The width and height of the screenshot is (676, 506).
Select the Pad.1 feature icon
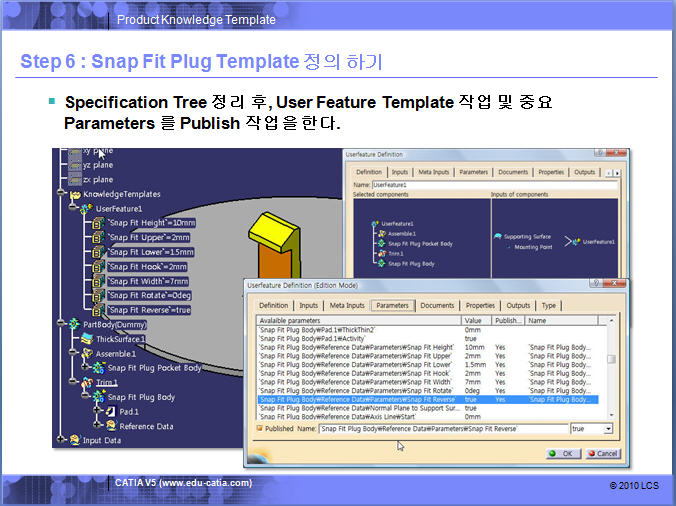(110, 411)
